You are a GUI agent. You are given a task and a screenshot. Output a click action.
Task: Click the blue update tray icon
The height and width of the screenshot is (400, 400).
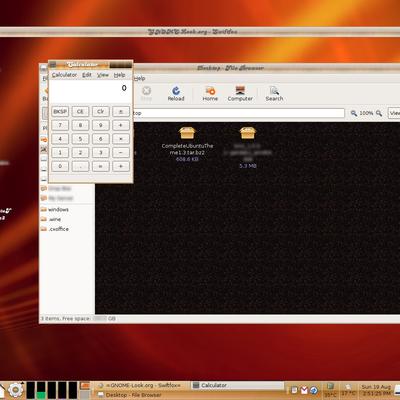[x=314, y=390]
